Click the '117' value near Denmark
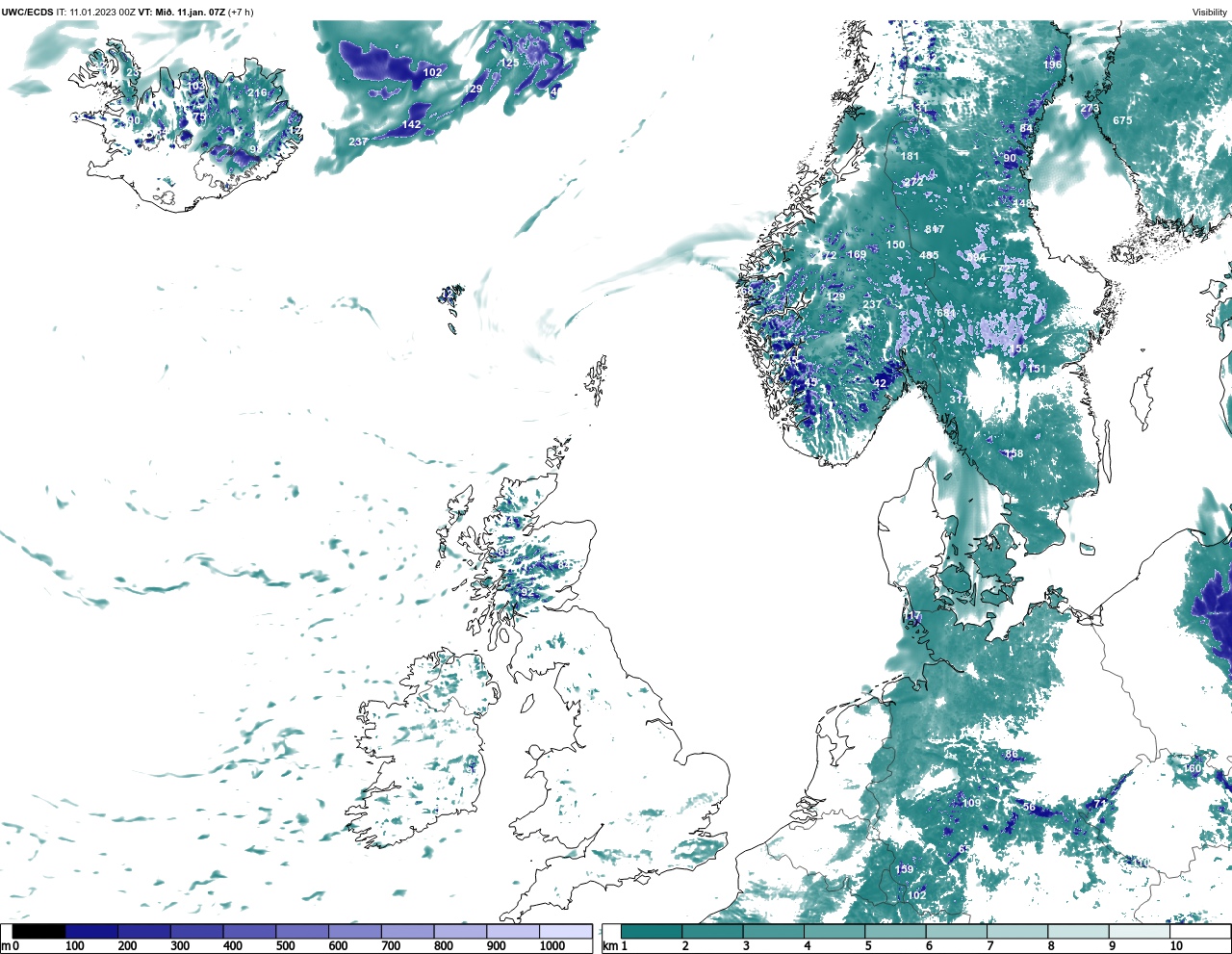The width and height of the screenshot is (1232, 954). coord(912,617)
